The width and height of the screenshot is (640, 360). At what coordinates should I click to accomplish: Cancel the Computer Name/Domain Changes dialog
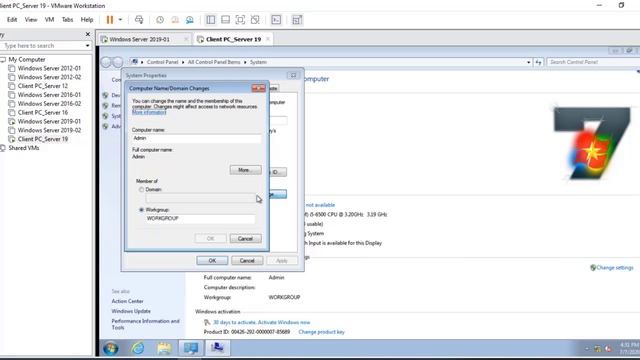[245, 239]
